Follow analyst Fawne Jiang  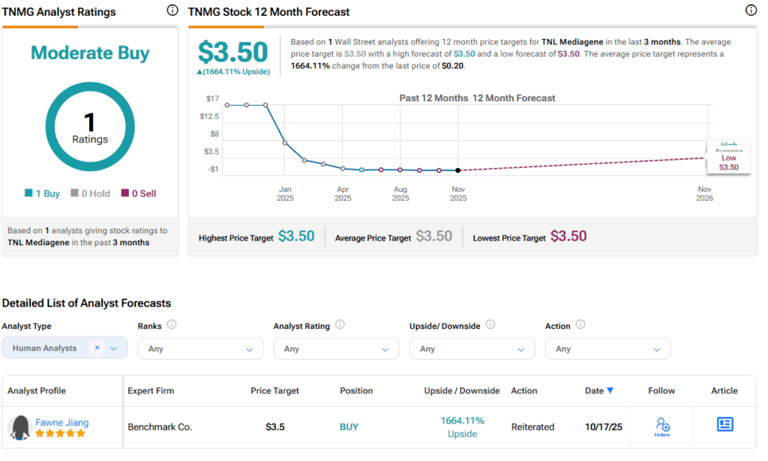tap(662, 427)
